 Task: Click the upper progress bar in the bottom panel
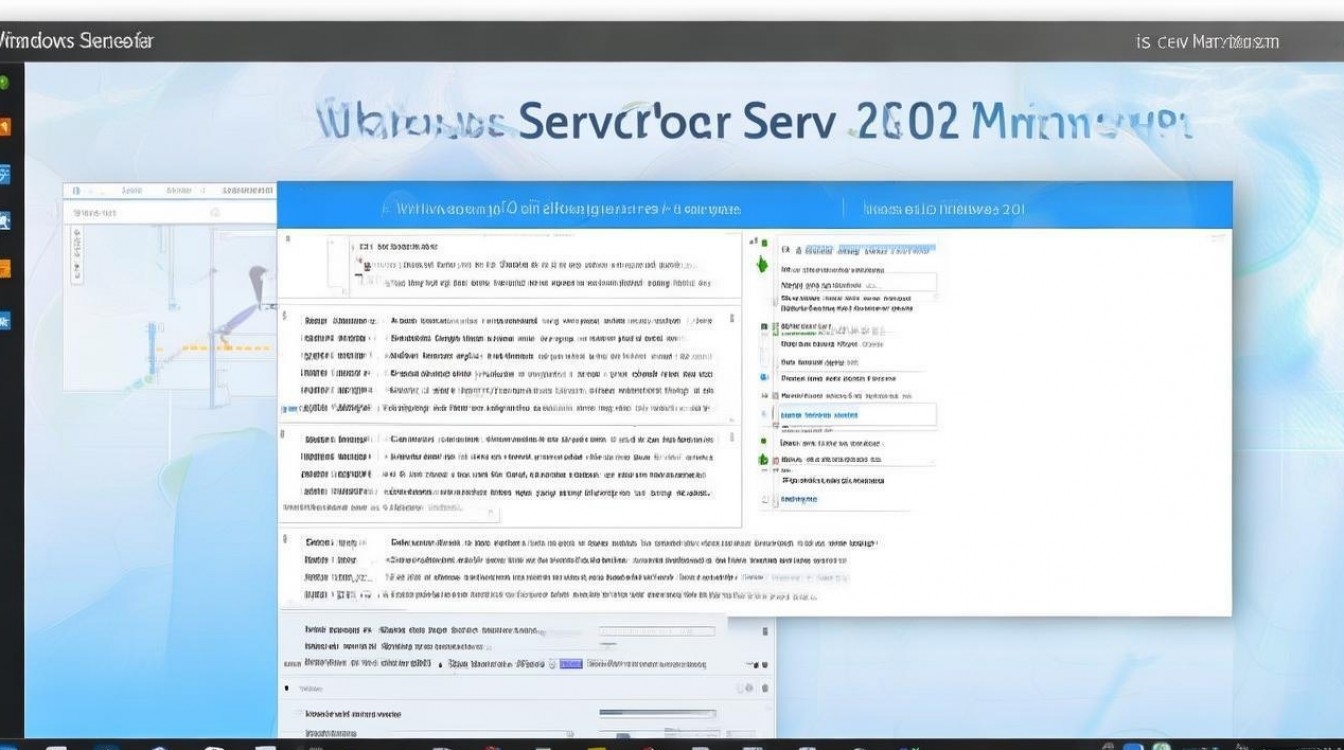tap(657, 631)
